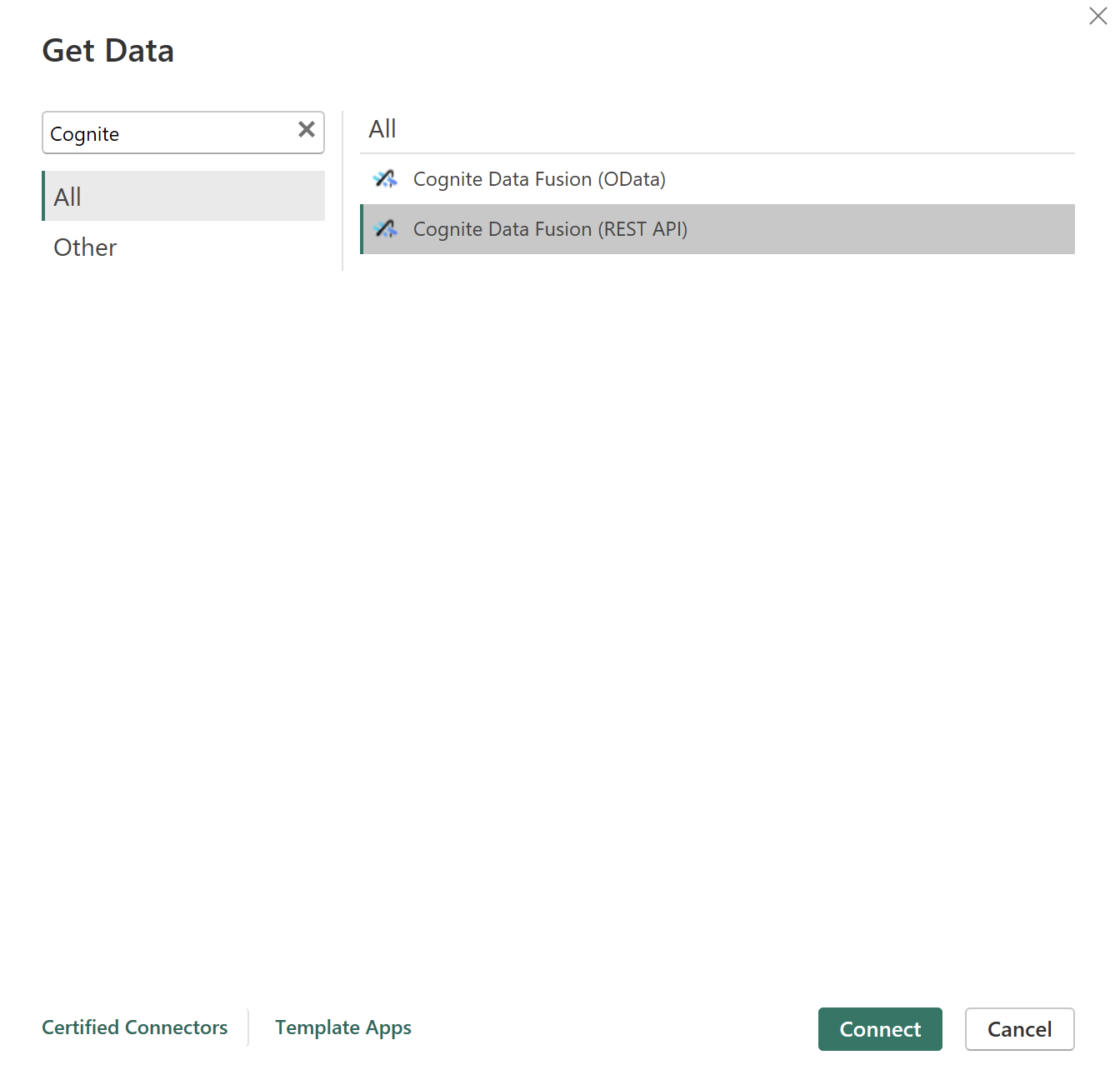Click the All results header
The image size is (1120, 1090).
pos(382,127)
